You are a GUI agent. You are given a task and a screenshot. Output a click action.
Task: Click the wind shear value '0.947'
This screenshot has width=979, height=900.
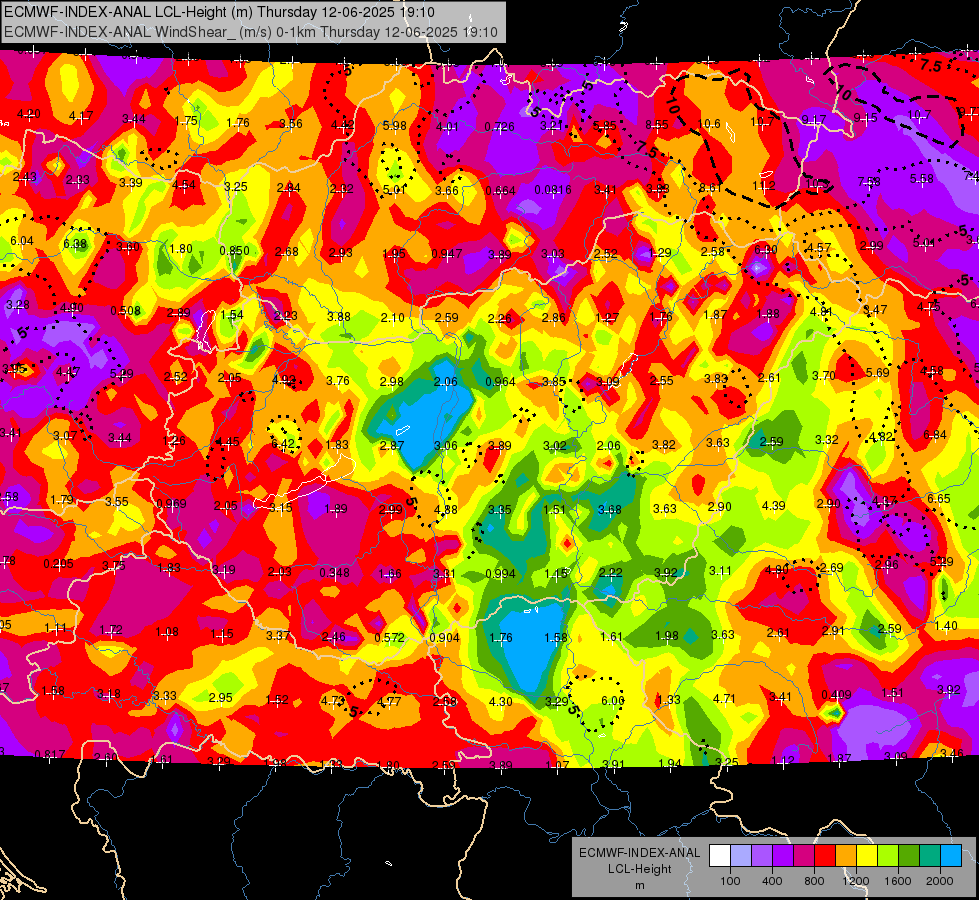tap(447, 254)
